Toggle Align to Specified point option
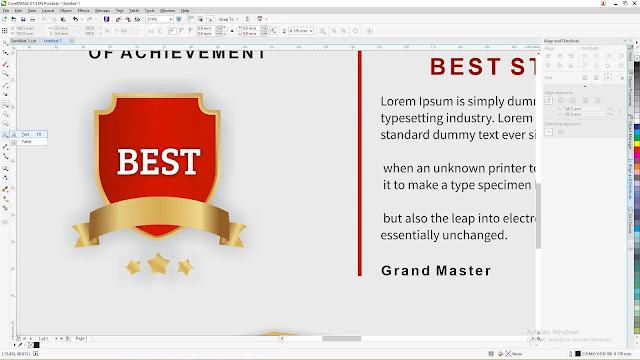The height and width of the screenshot is (360, 640). (x=598, y=100)
